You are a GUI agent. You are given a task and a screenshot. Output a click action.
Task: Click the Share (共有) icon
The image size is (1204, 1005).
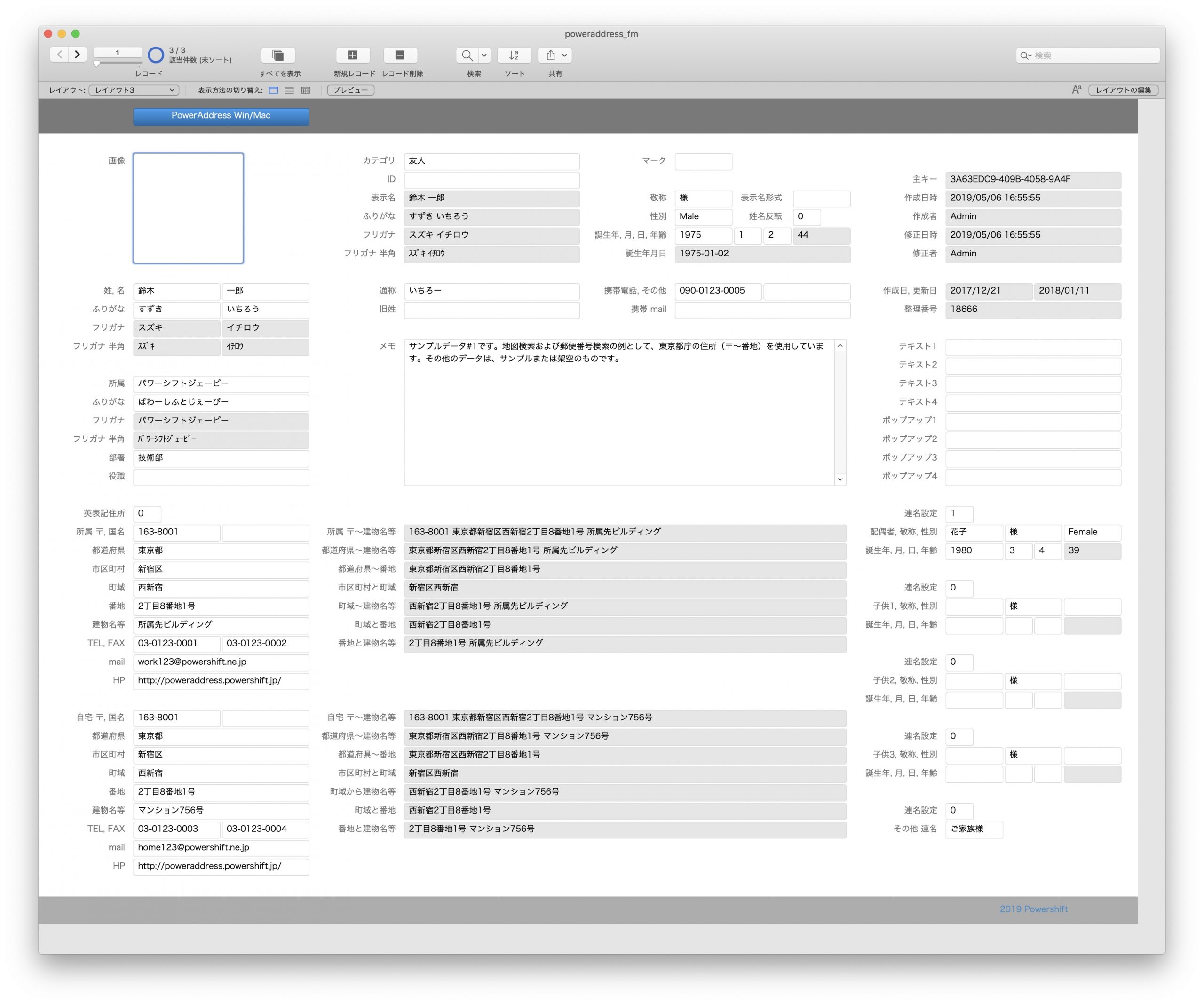pos(550,55)
